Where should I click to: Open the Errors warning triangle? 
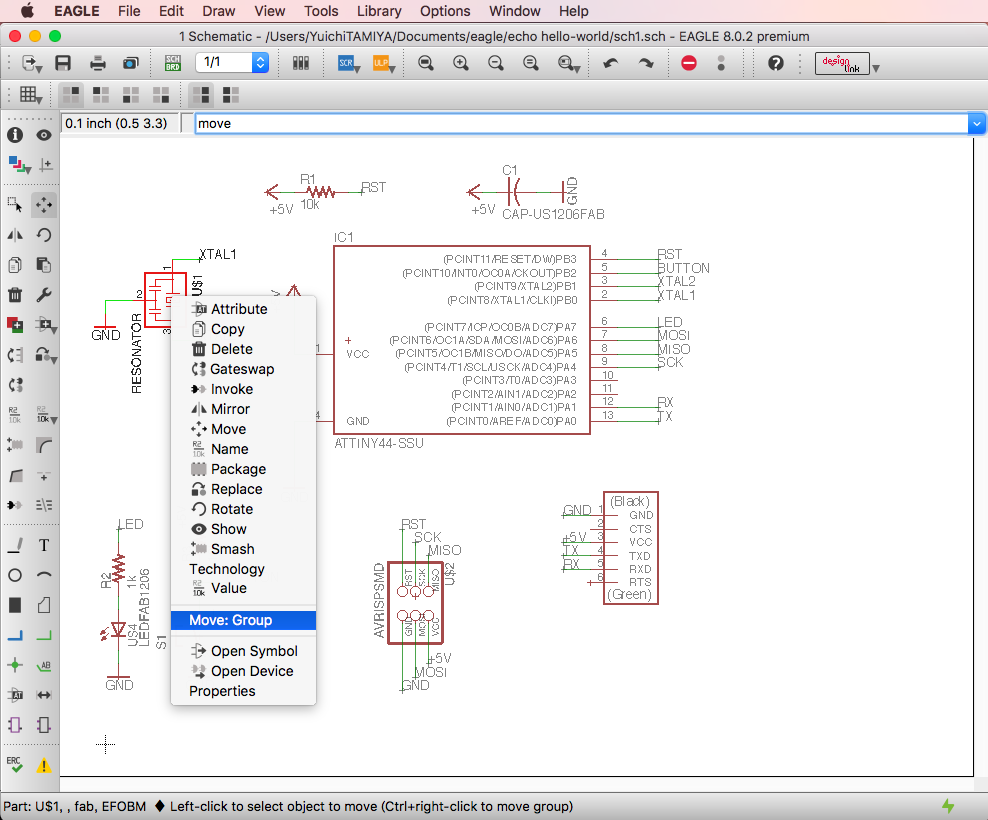click(x=43, y=765)
